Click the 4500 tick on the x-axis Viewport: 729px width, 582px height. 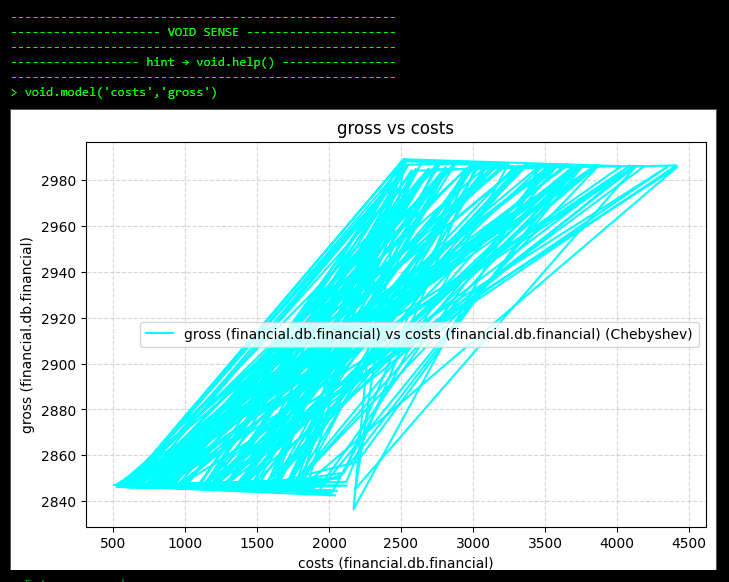(x=689, y=543)
